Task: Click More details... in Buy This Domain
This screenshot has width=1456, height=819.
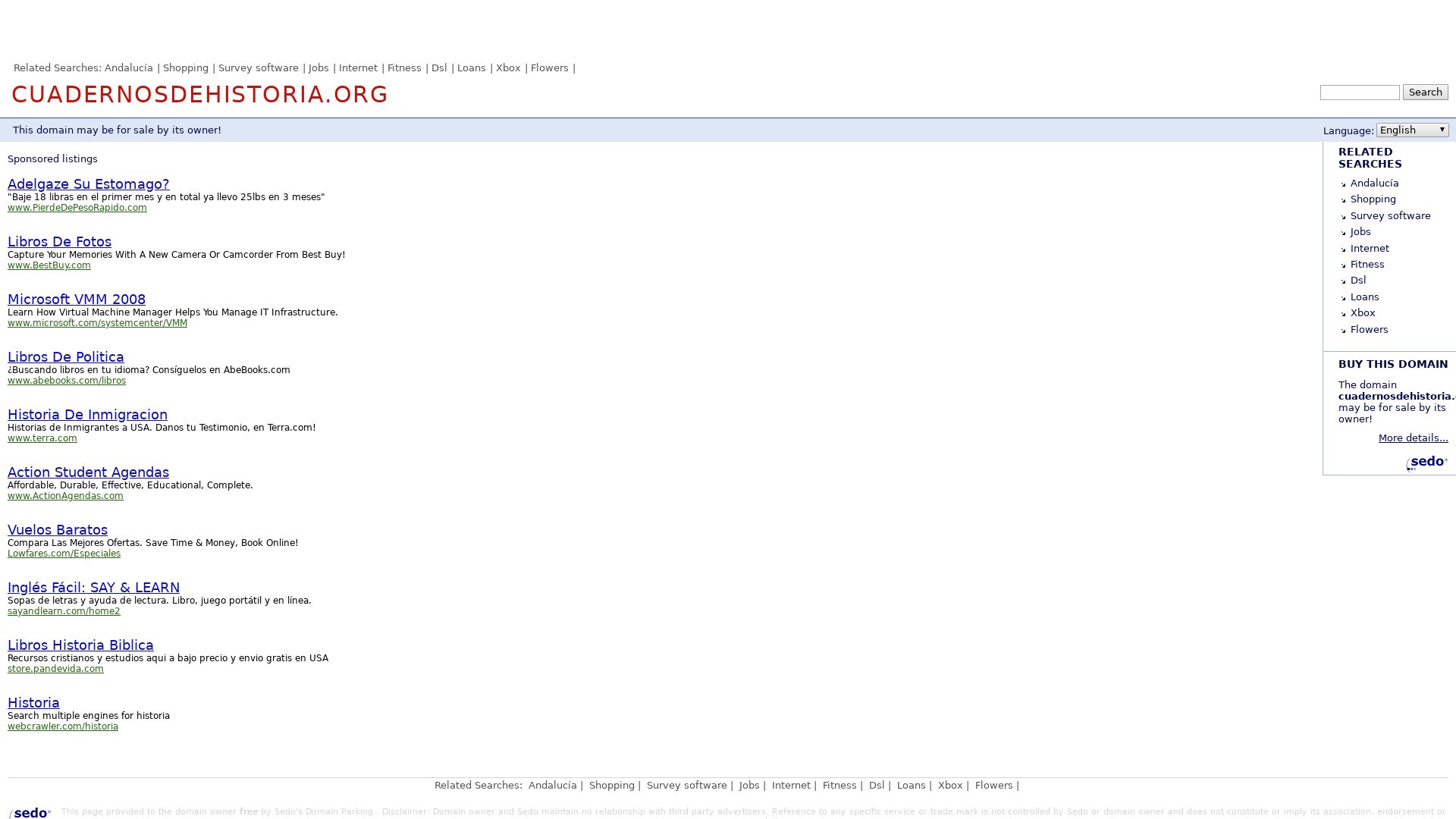Action: (x=1412, y=438)
